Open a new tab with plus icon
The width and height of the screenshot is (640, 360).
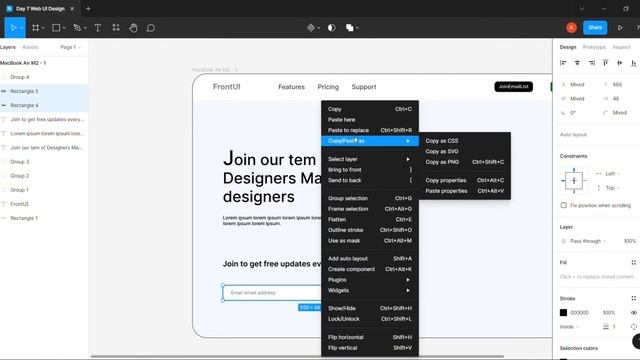(88, 9)
